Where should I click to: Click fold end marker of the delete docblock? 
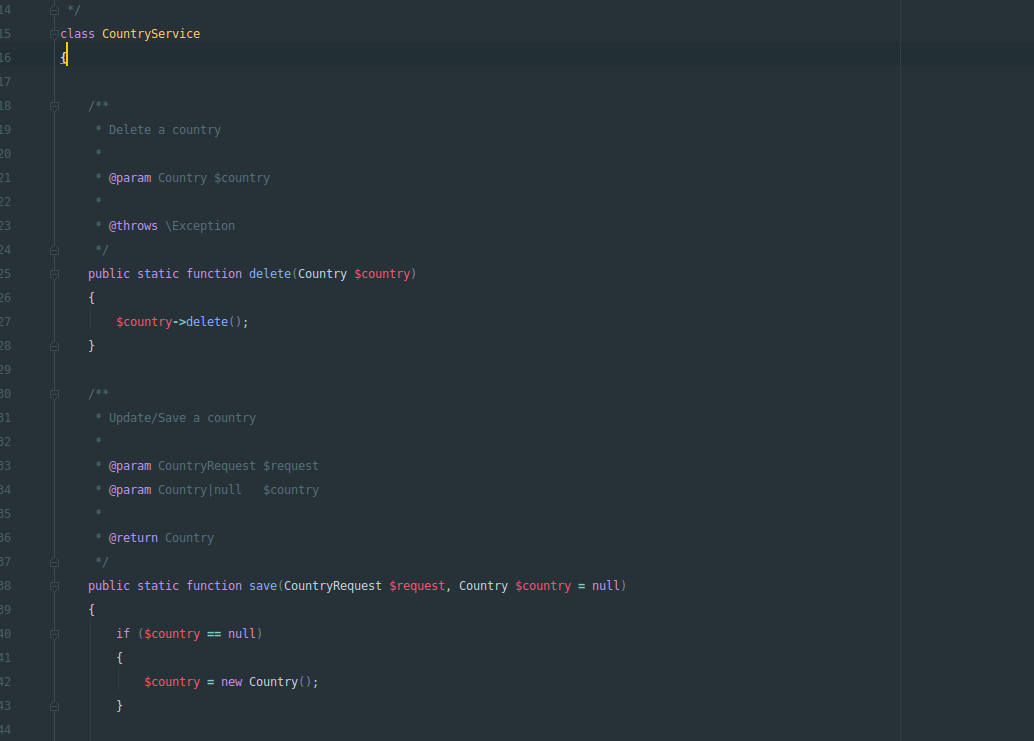coord(55,250)
